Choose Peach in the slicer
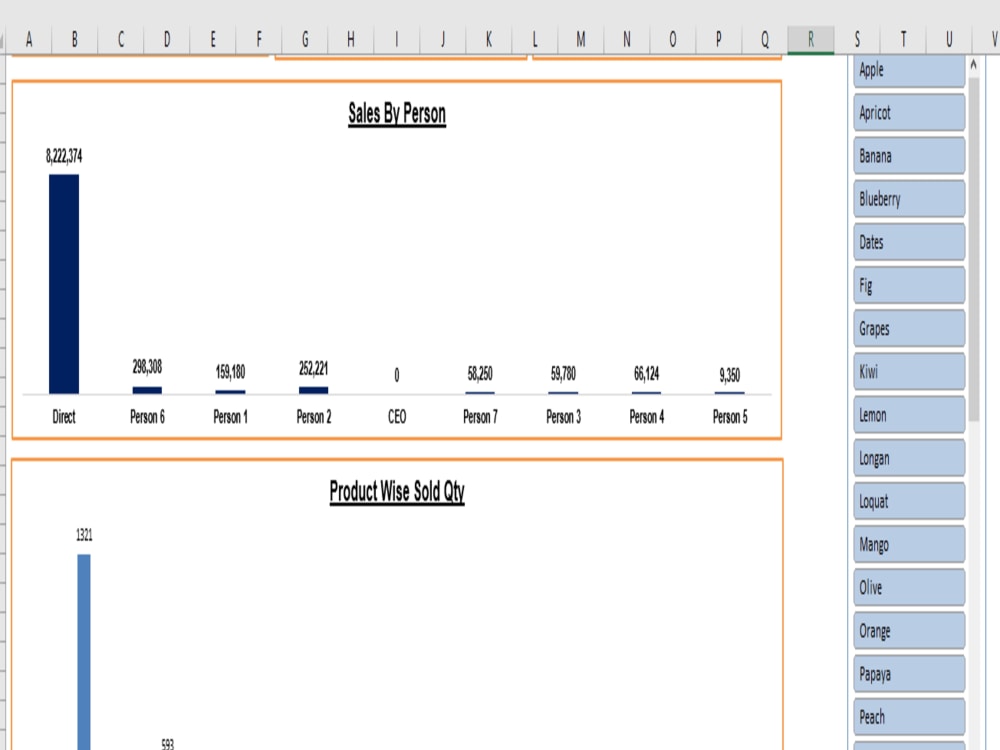The height and width of the screenshot is (750, 1000). click(909, 717)
